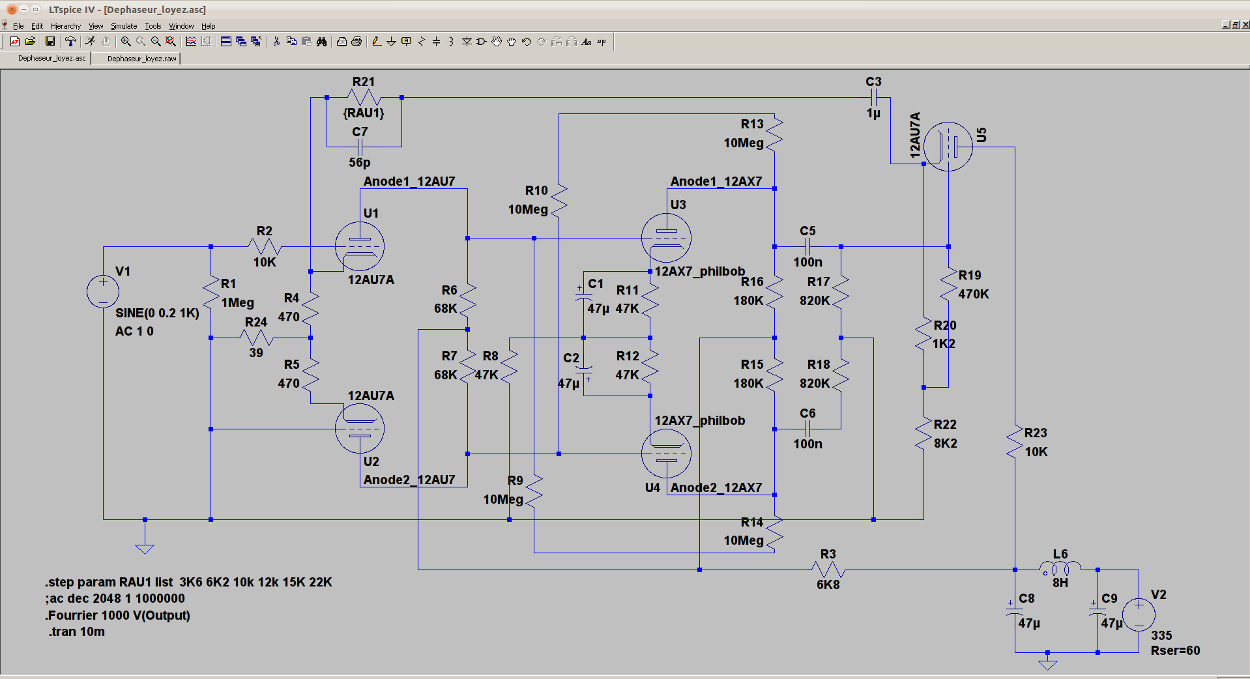This screenshot has width=1250, height=679.
Task: Print the schematic with the printer icon
Action: (357, 41)
